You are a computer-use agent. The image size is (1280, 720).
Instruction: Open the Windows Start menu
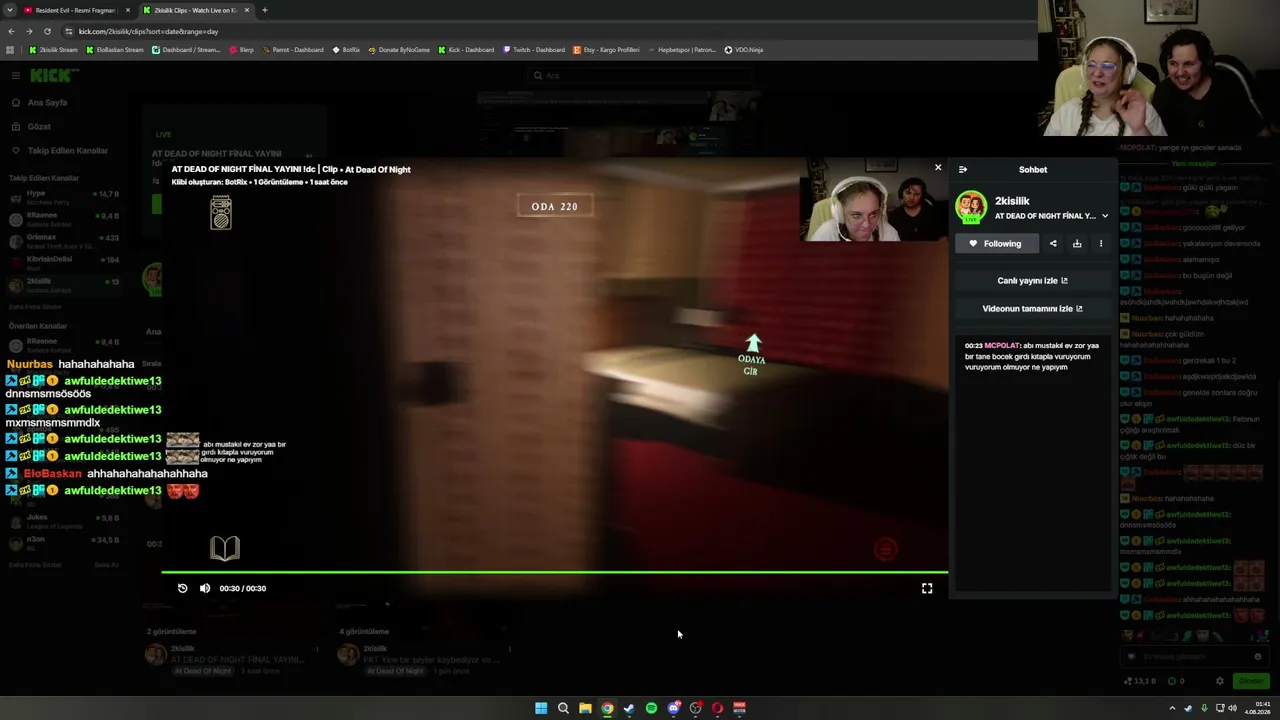[x=541, y=708]
